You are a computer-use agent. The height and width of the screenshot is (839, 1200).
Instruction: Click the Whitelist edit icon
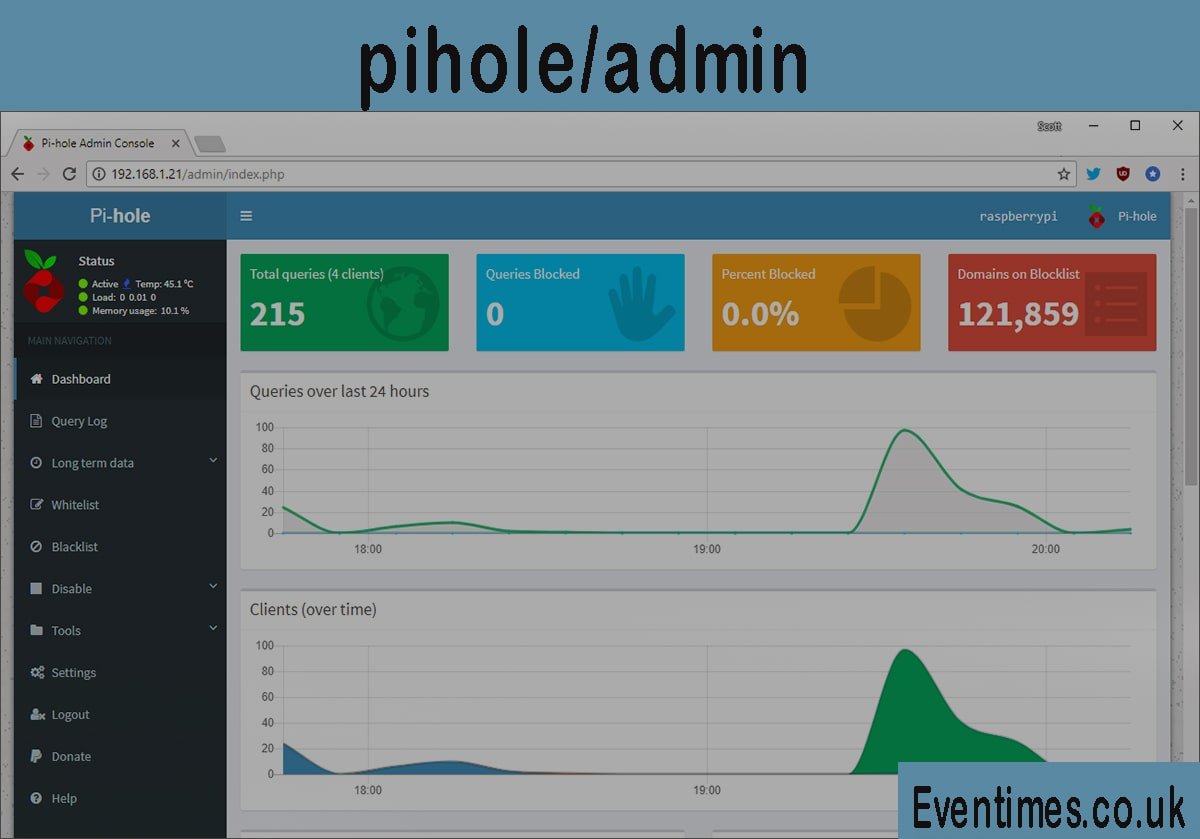(37, 505)
